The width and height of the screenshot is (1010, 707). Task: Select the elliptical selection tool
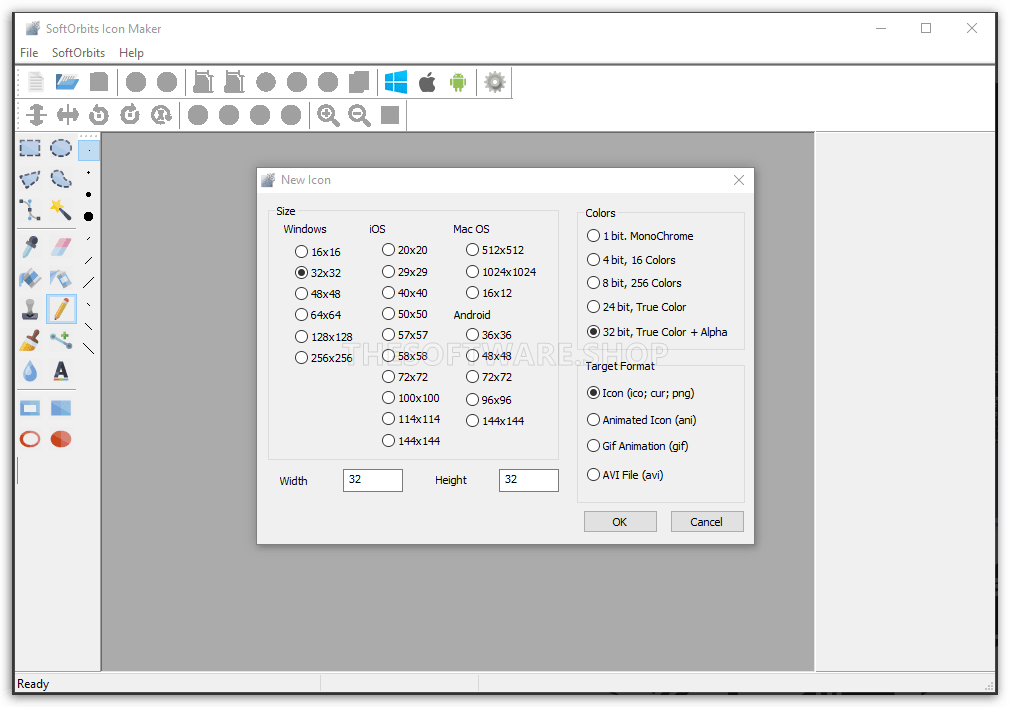(x=61, y=149)
